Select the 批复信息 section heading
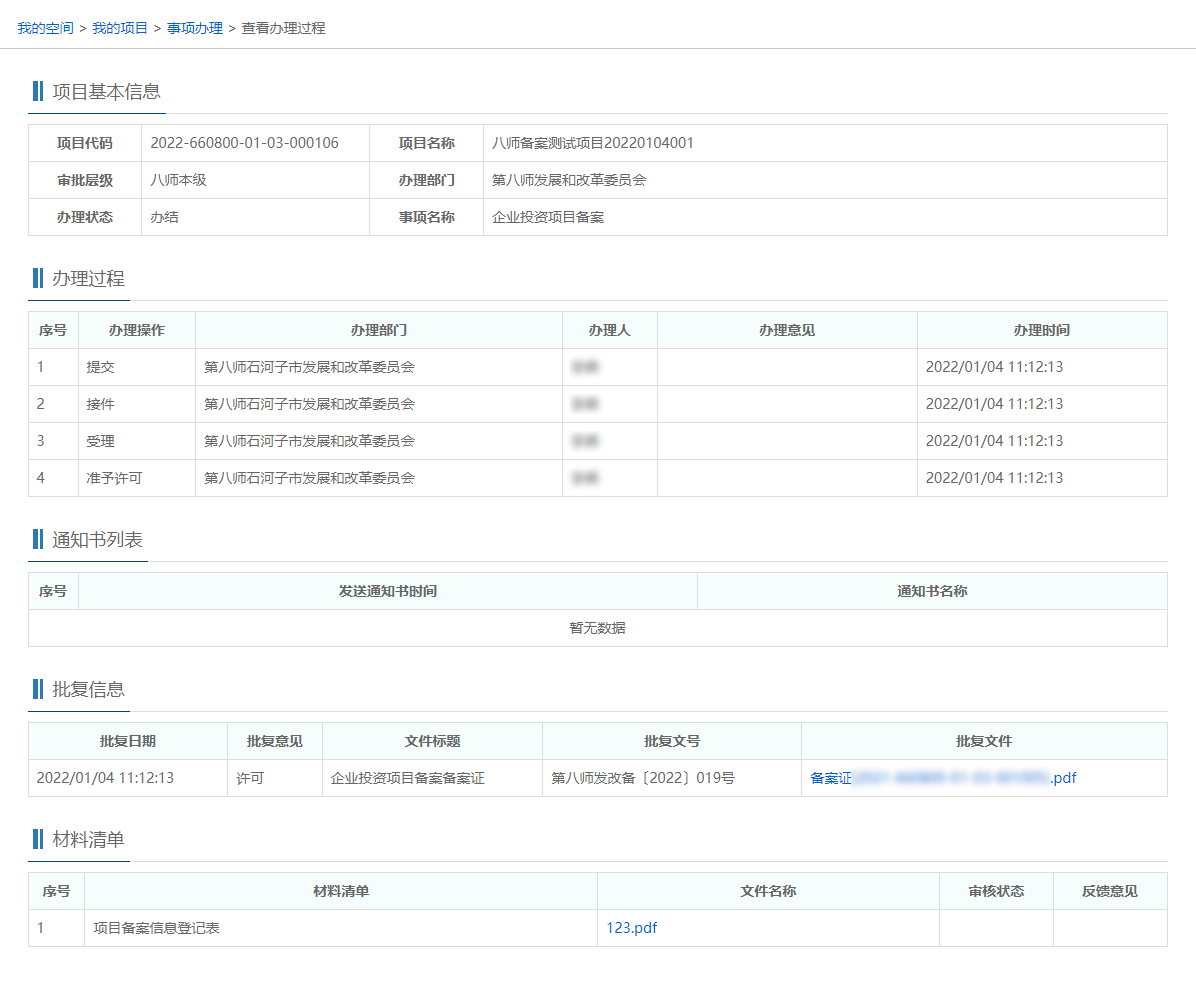1196x996 pixels. [x=88, y=690]
